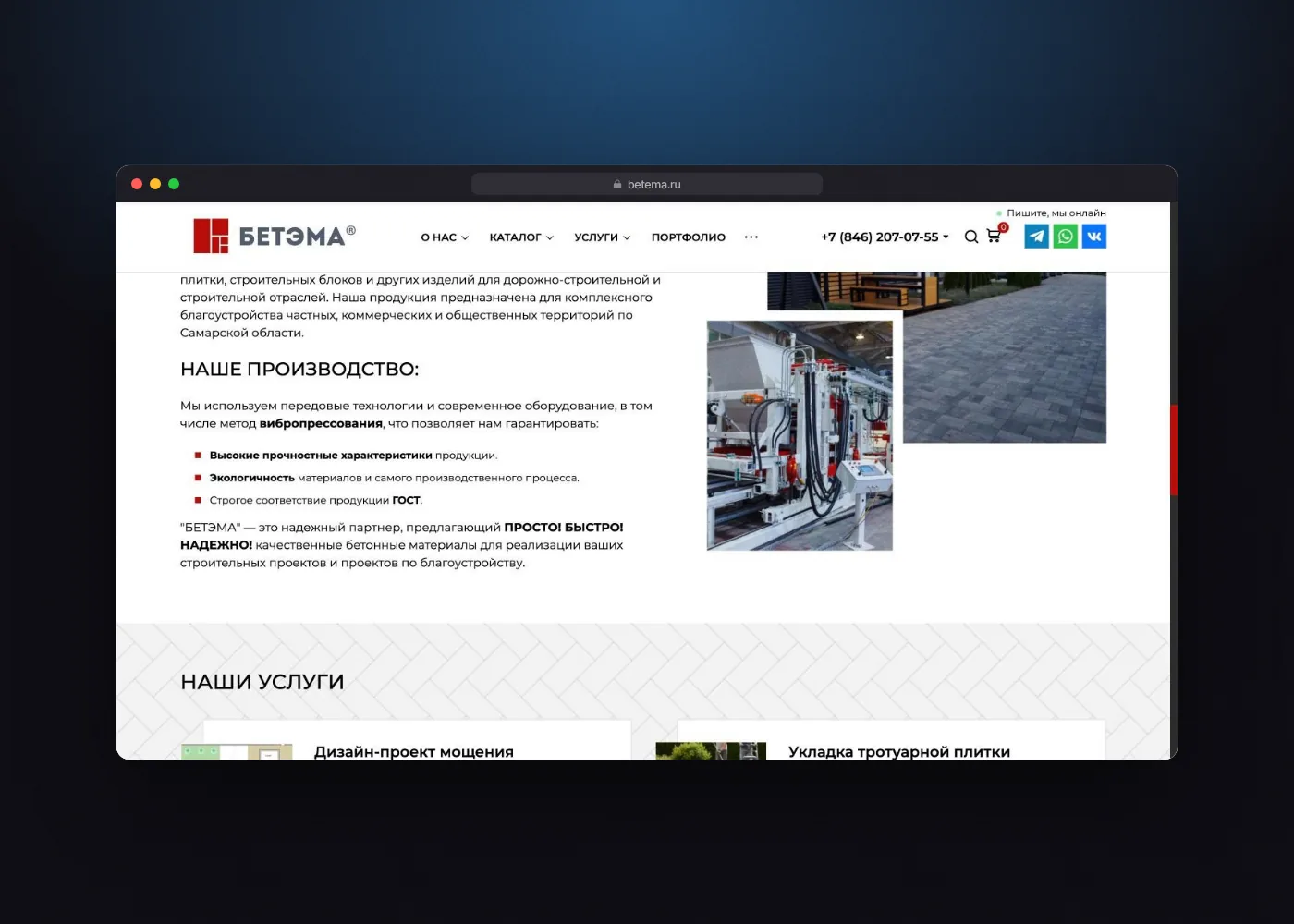Maximize the window with green button
This screenshot has height=924, width=1294.
pyautogui.click(x=174, y=184)
